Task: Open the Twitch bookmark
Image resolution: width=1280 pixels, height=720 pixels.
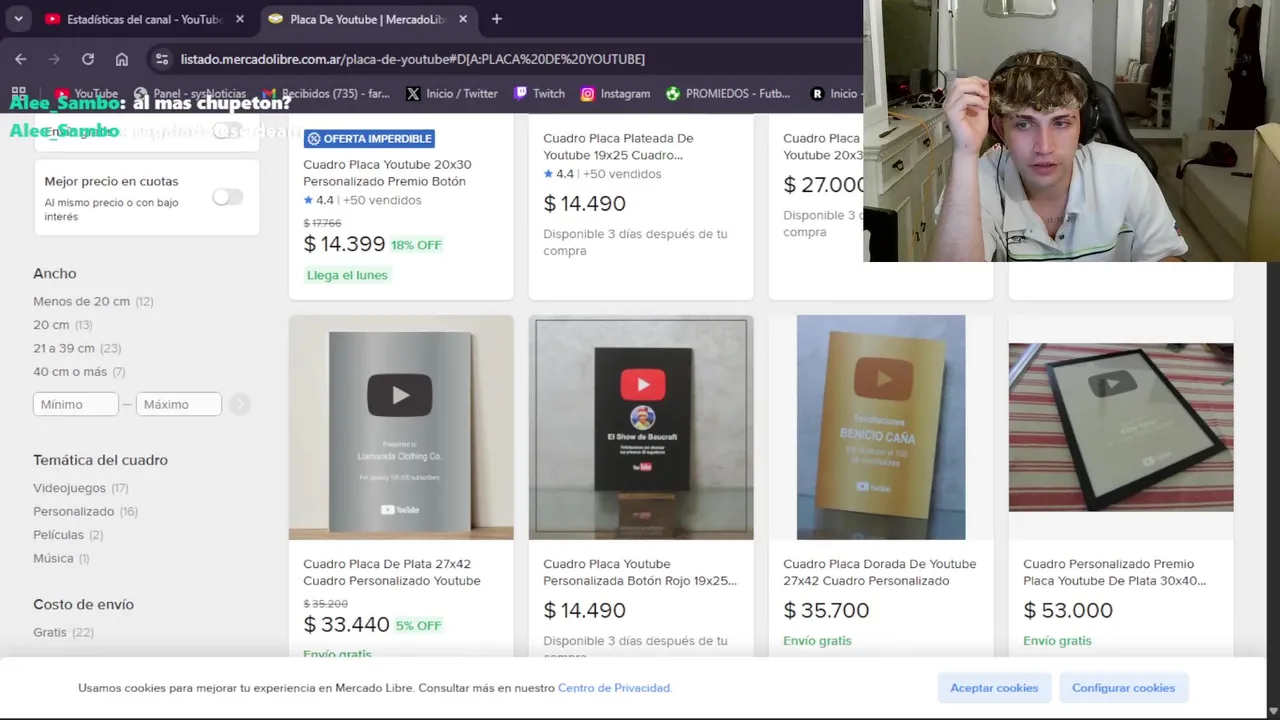Action: (x=539, y=93)
